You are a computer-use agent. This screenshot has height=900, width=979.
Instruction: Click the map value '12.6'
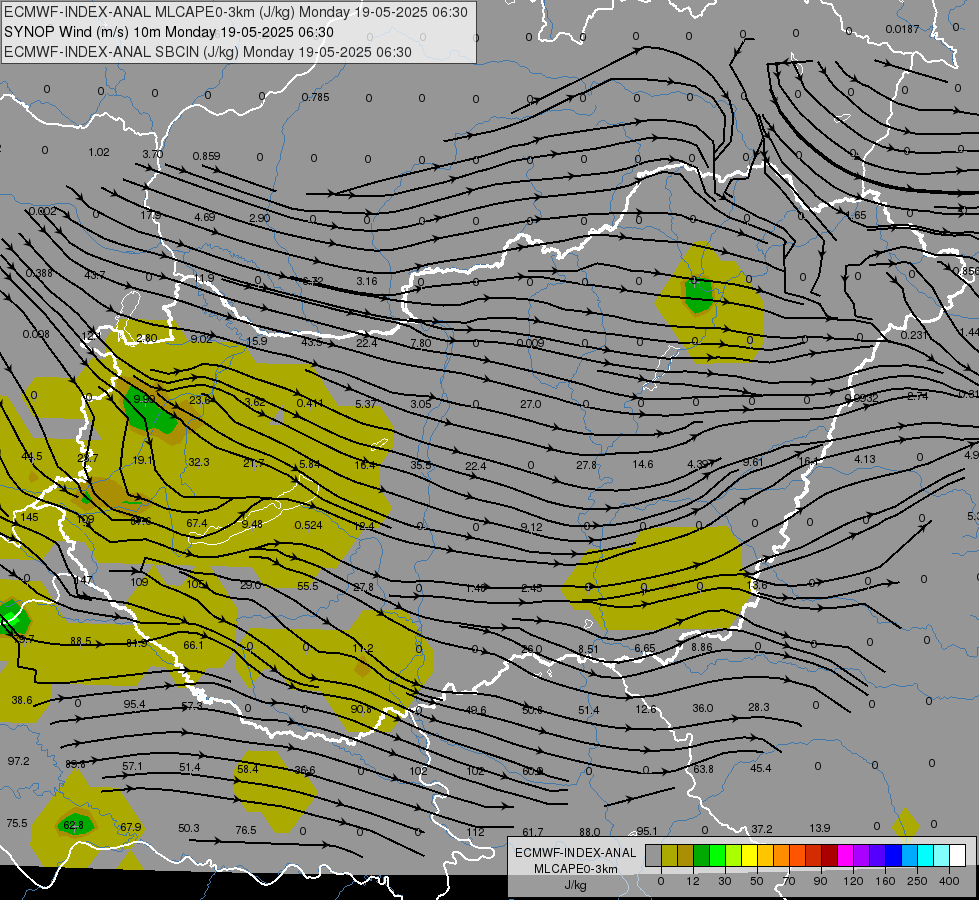click(646, 709)
